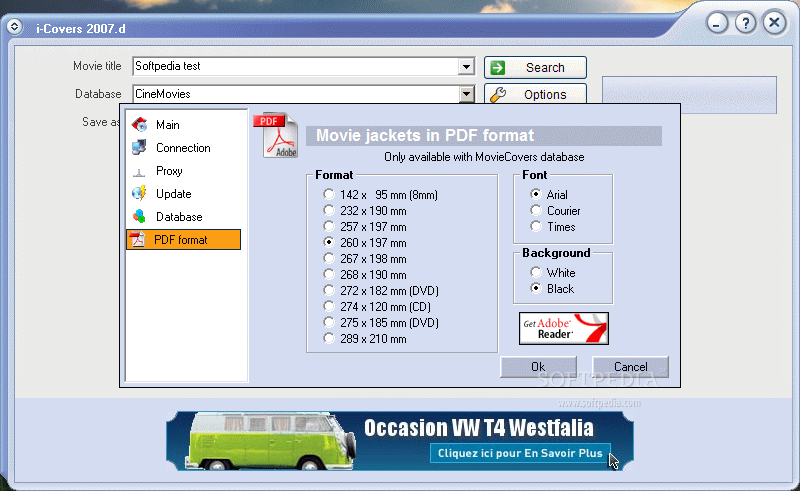Select format 257 x 197 mm
Screen dimensions: 800x491
coord(365,227)
